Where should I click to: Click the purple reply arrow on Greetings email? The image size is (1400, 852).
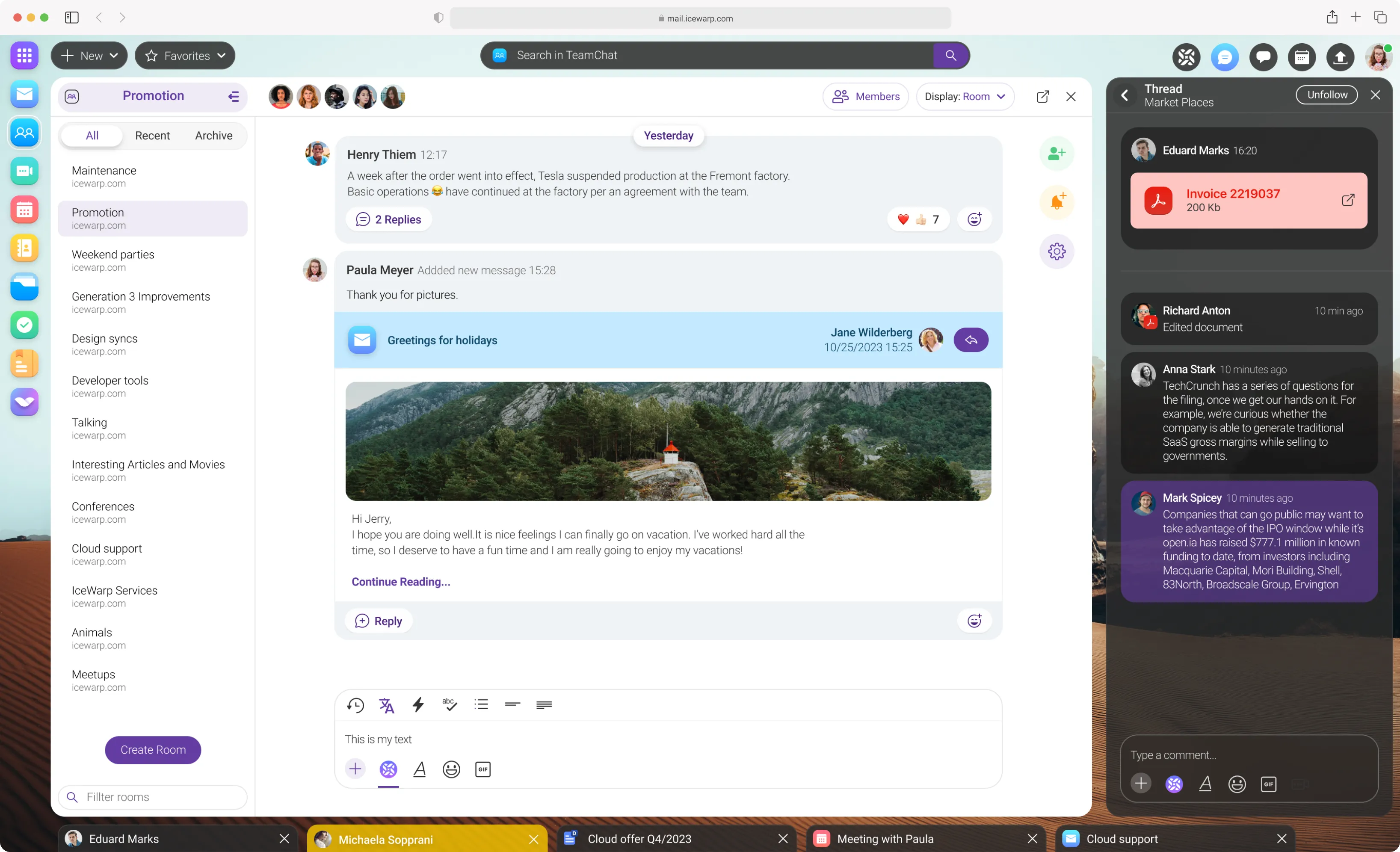971,340
